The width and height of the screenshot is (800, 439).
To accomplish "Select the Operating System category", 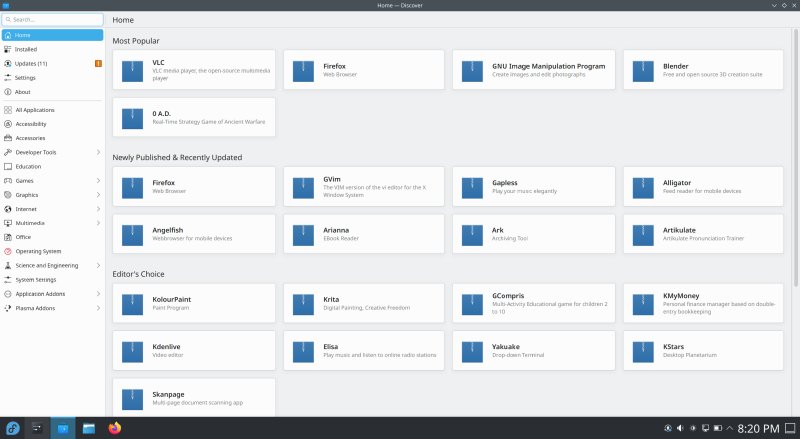I will click(x=52, y=251).
